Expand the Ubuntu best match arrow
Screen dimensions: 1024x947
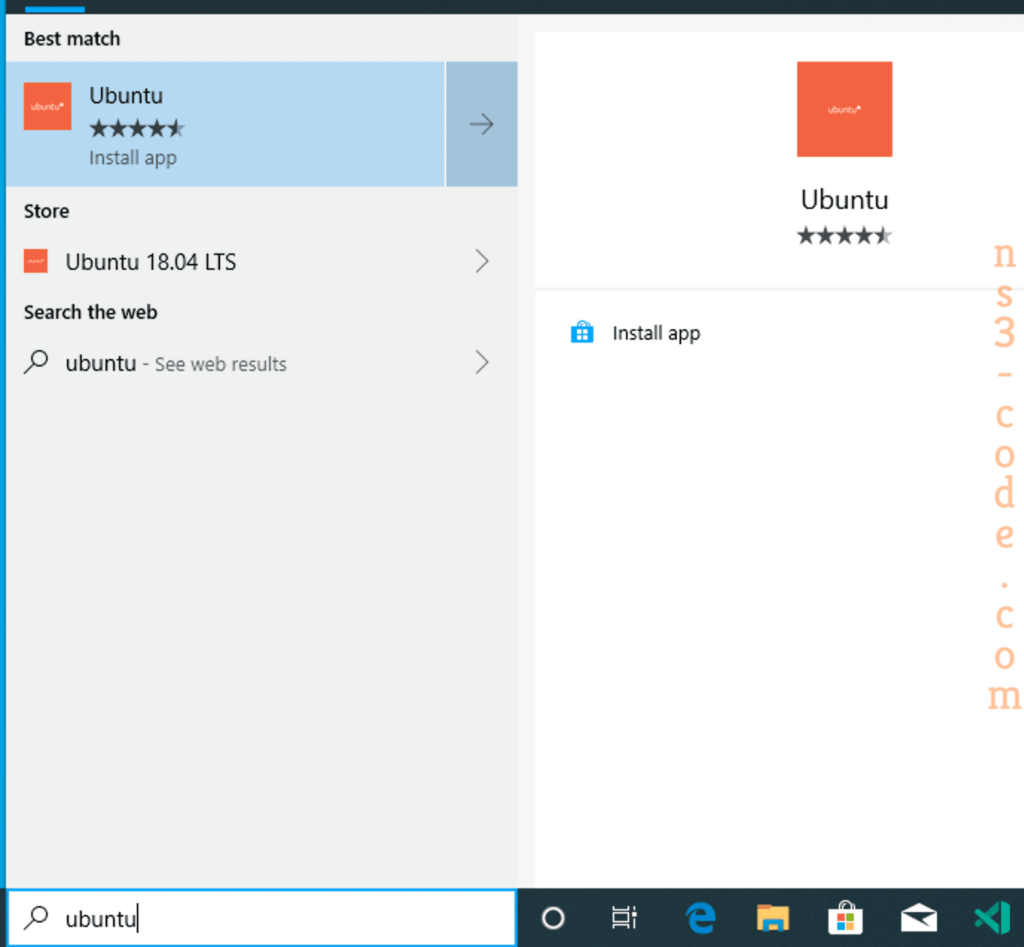[x=482, y=124]
